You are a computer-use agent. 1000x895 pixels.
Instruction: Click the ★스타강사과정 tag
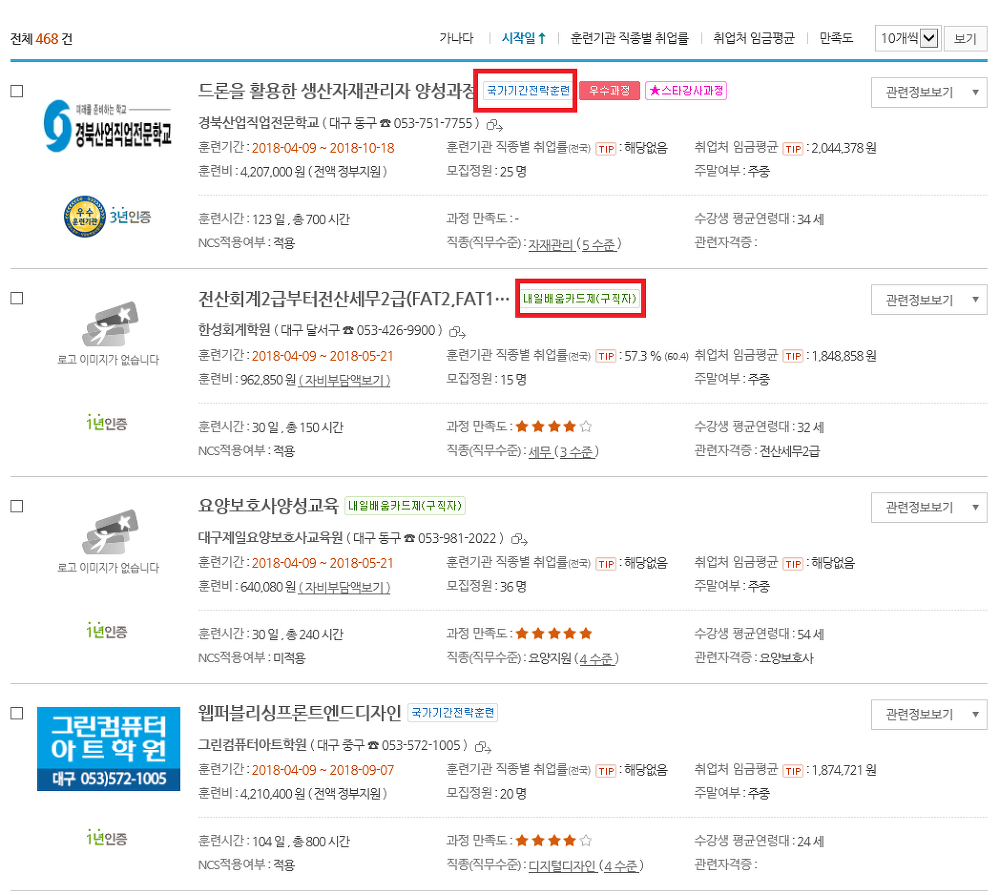pos(686,91)
